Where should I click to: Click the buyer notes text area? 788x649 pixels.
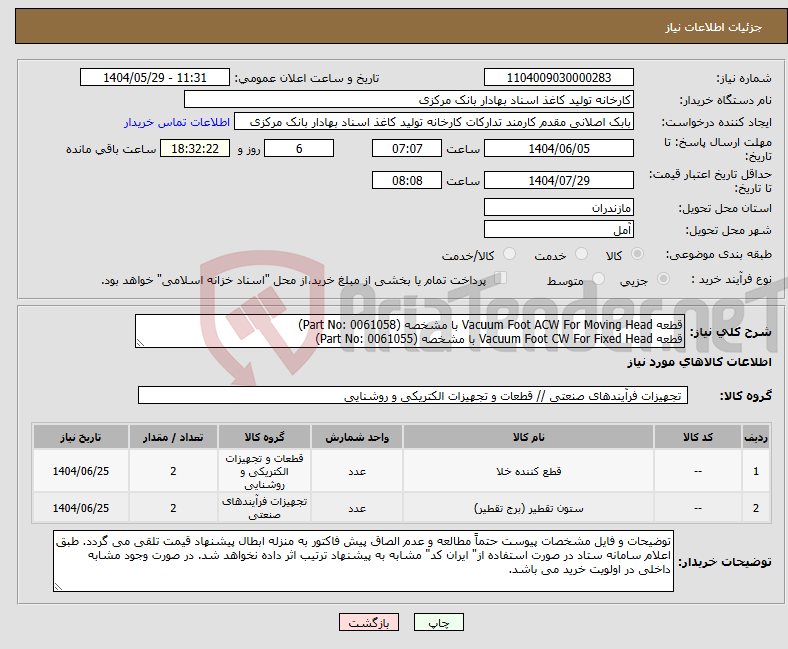point(363,560)
